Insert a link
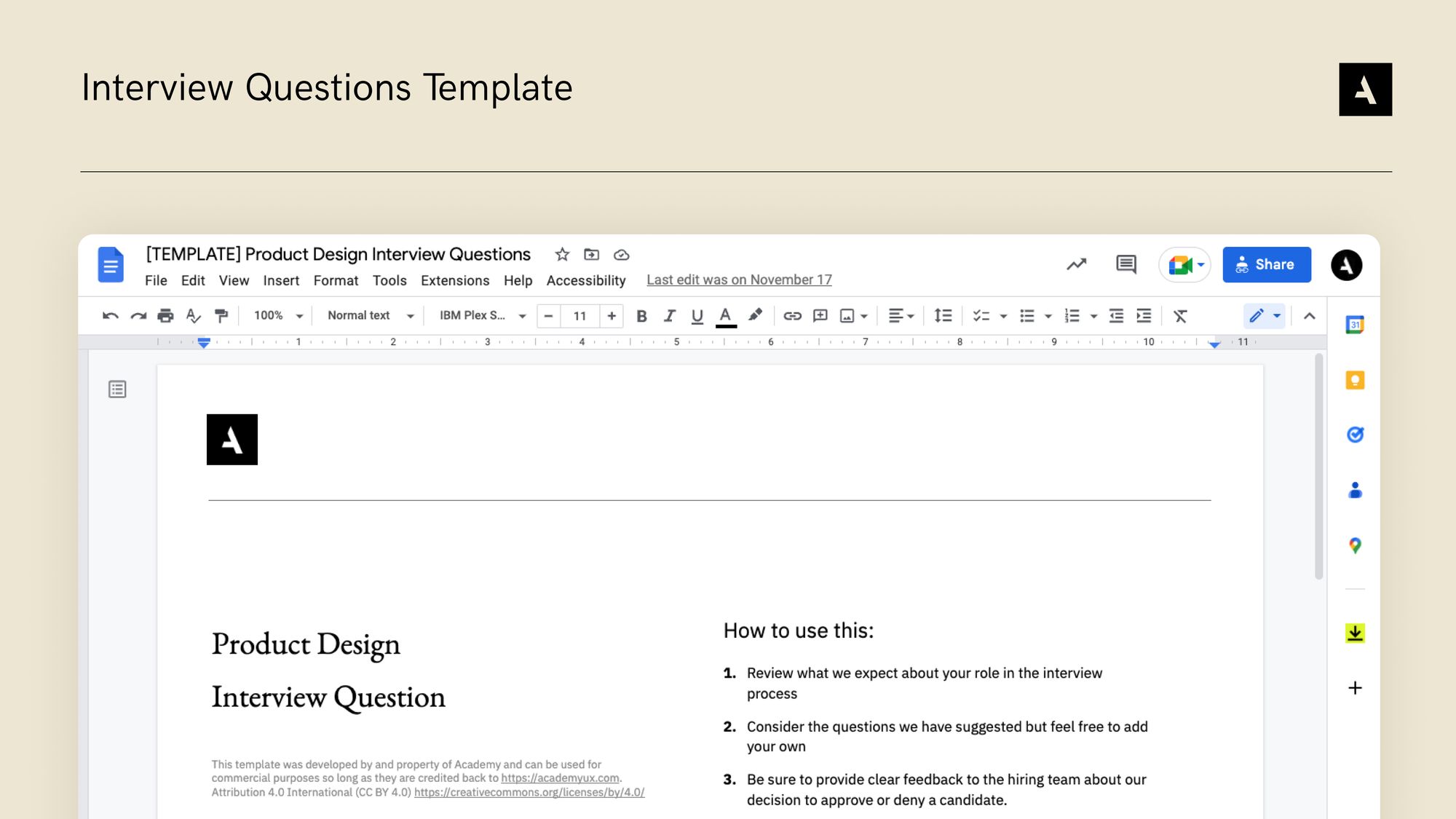This screenshot has height=819, width=1456. pos(792,315)
